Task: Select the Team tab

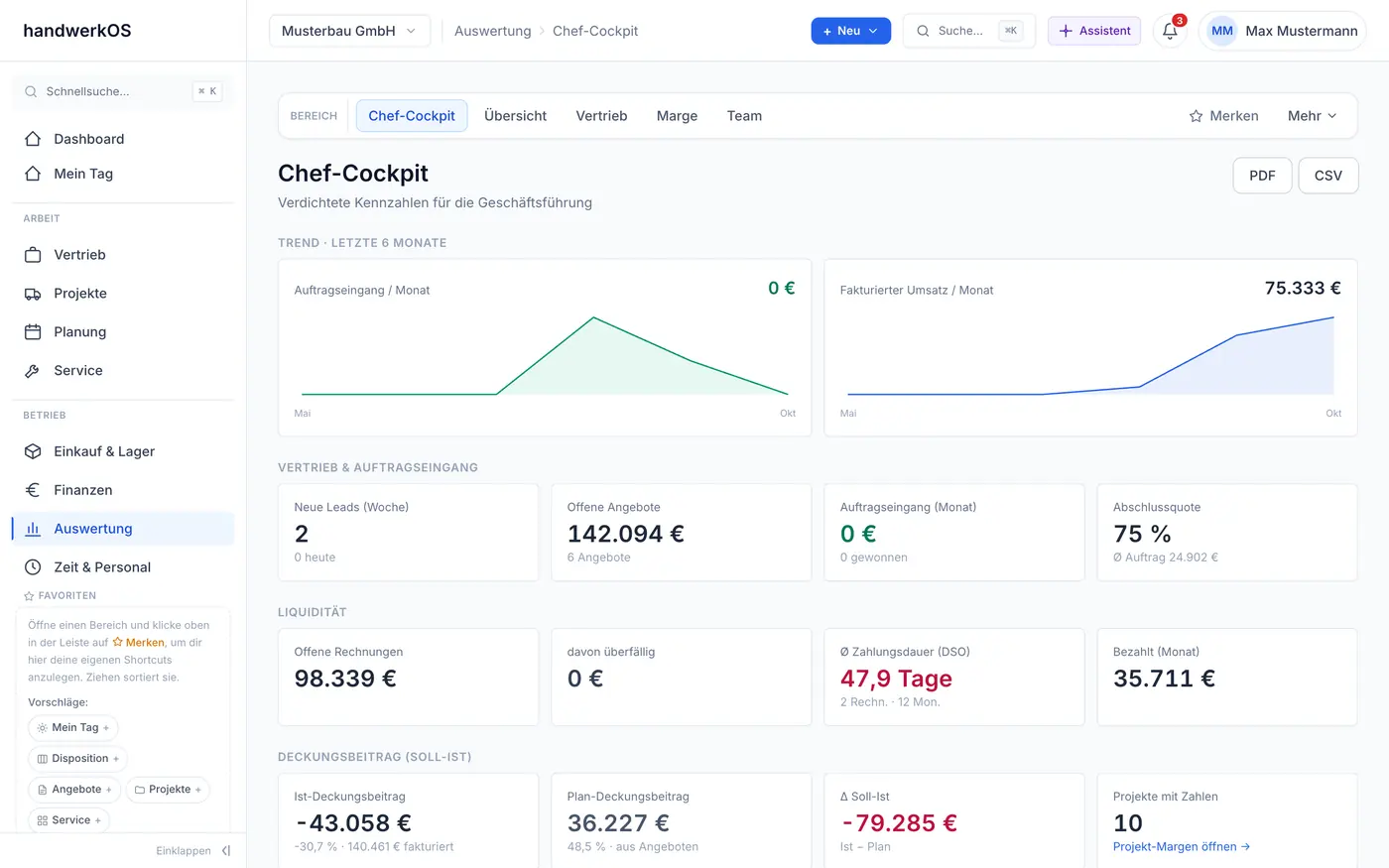Action: [744, 116]
